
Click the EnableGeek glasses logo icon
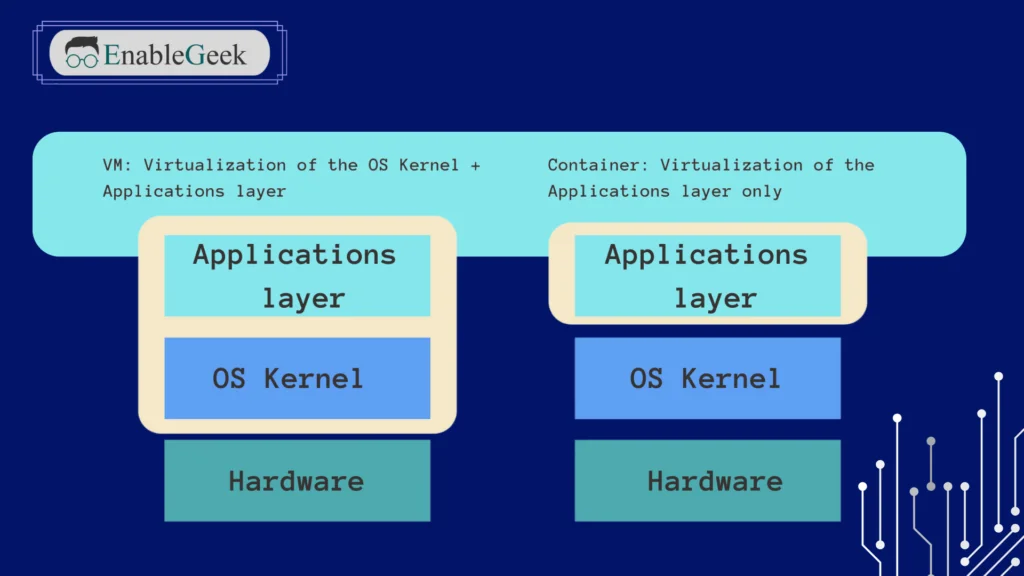coord(82,52)
